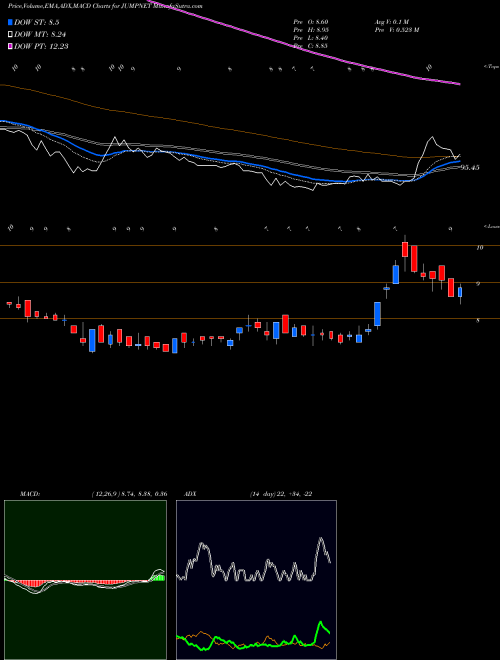Click the 'Pre L: 8.40' low value
Screen dimensions: 500x660
coord(311,38)
